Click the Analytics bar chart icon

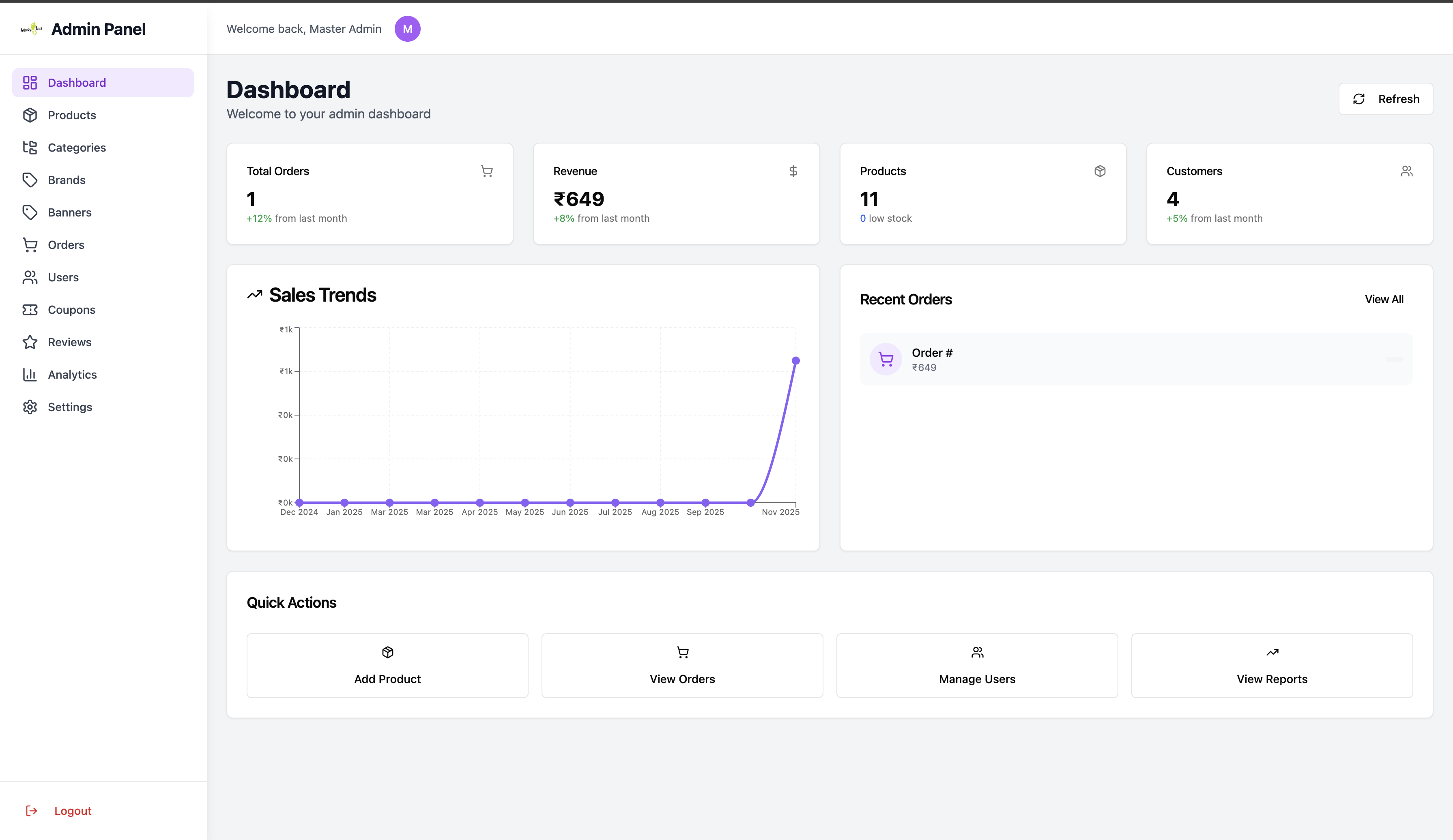tap(30, 375)
